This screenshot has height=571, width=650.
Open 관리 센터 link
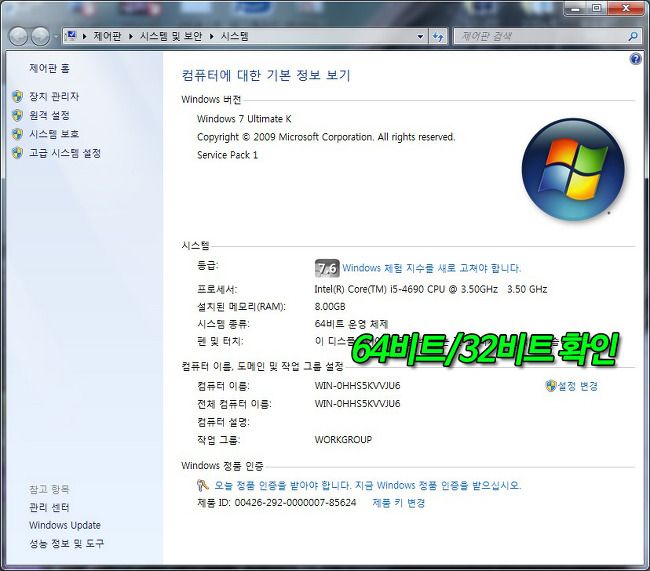pos(49,507)
